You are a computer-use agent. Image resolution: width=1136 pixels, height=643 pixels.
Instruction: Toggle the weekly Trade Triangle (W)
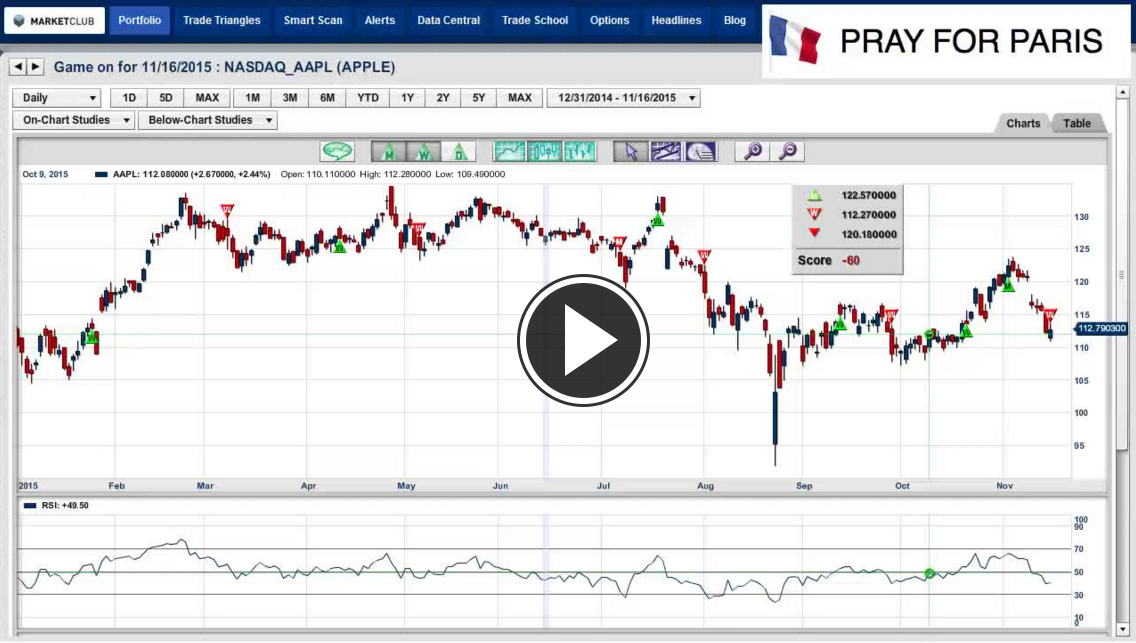point(424,151)
